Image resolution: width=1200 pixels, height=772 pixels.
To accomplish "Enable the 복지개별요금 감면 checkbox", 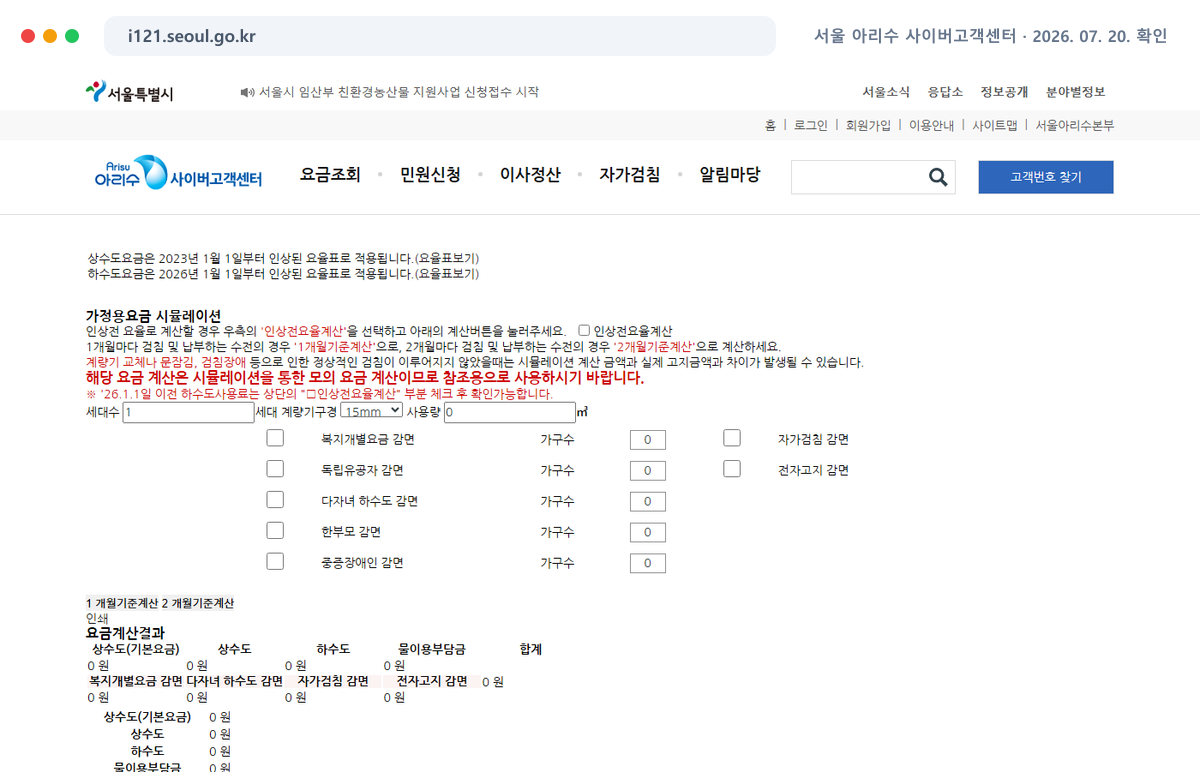I will coord(275,438).
